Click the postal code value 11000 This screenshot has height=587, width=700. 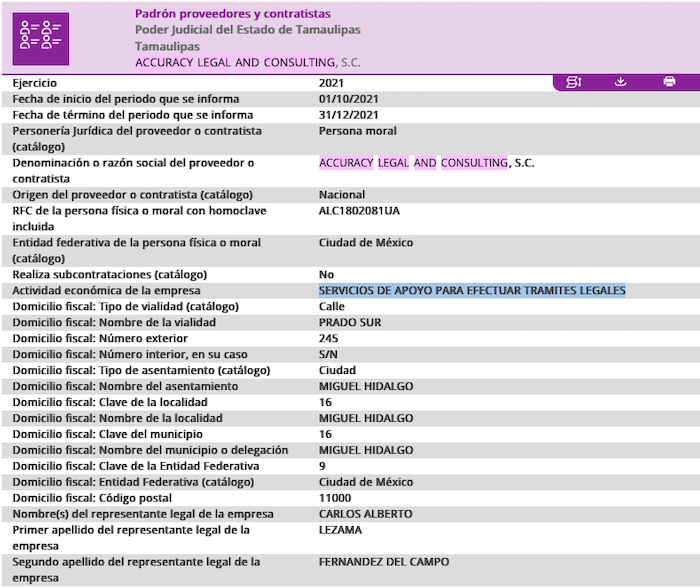click(x=335, y=498)
